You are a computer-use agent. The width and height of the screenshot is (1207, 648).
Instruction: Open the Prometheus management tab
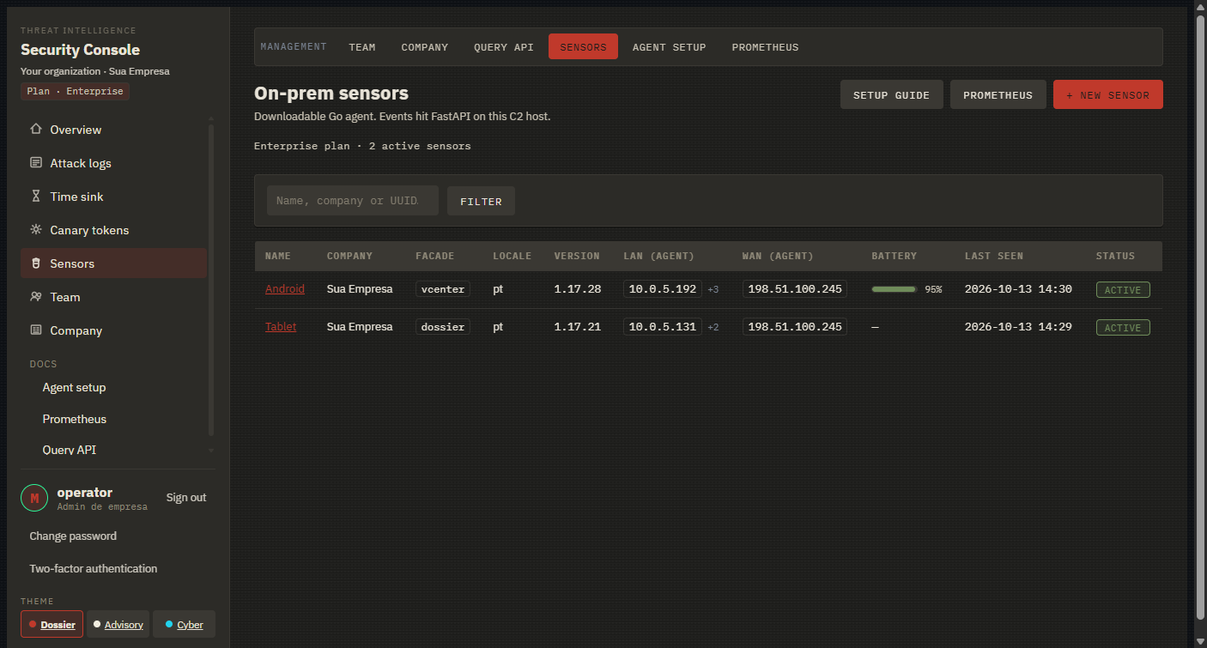pos(765,47)
